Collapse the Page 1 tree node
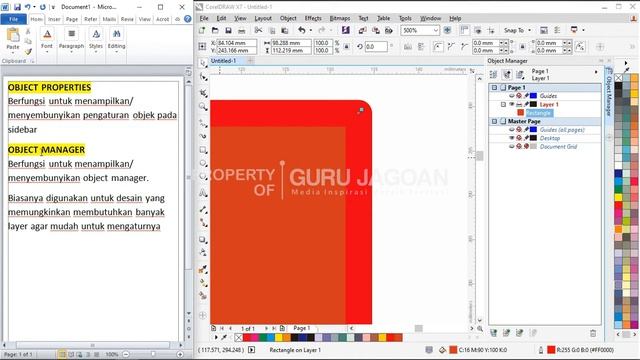The image size is (640, 360). click(x=494, y=87)
